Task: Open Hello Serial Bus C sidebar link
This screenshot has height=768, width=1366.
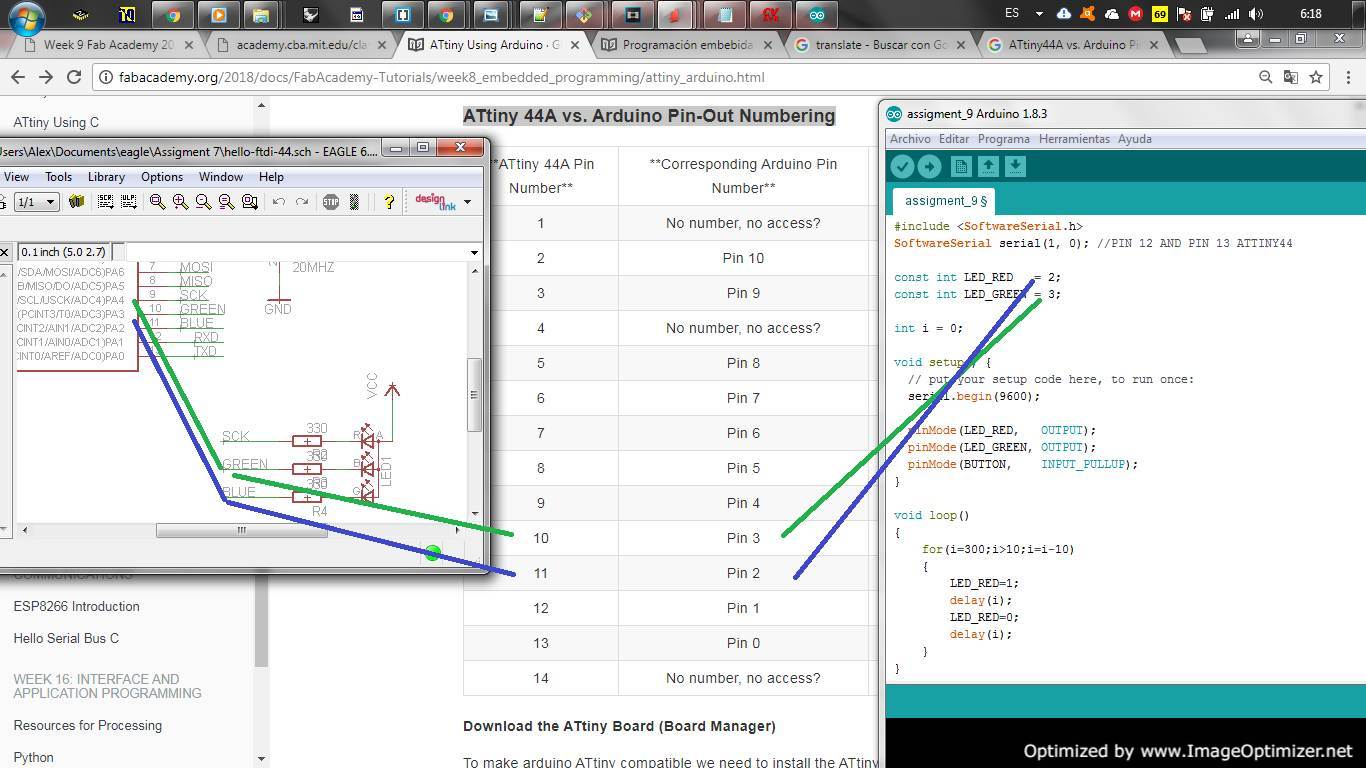Action: coord(66,638)
